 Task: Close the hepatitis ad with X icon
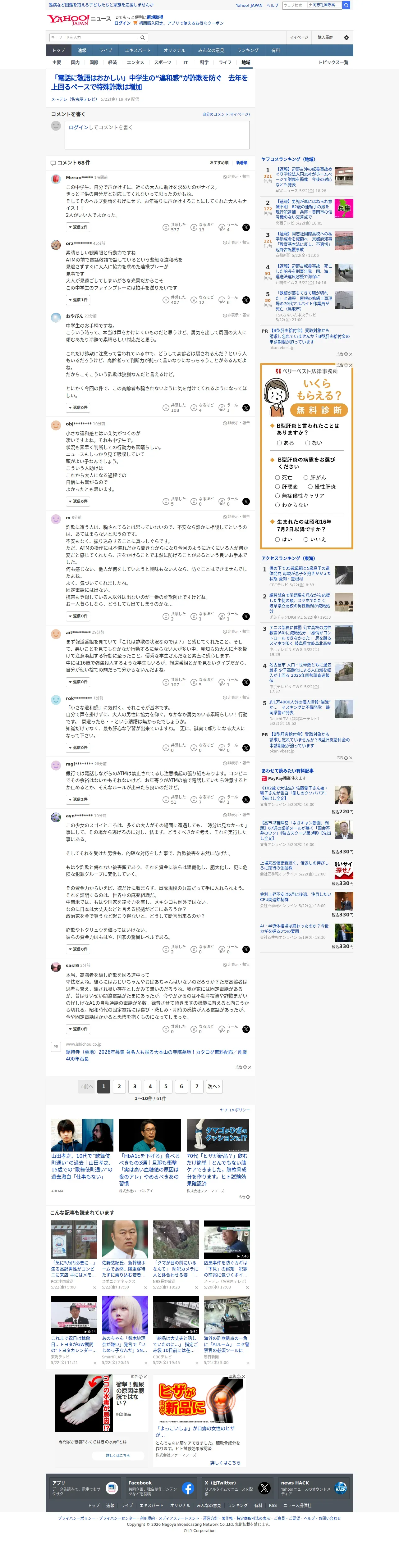[351, 365]
